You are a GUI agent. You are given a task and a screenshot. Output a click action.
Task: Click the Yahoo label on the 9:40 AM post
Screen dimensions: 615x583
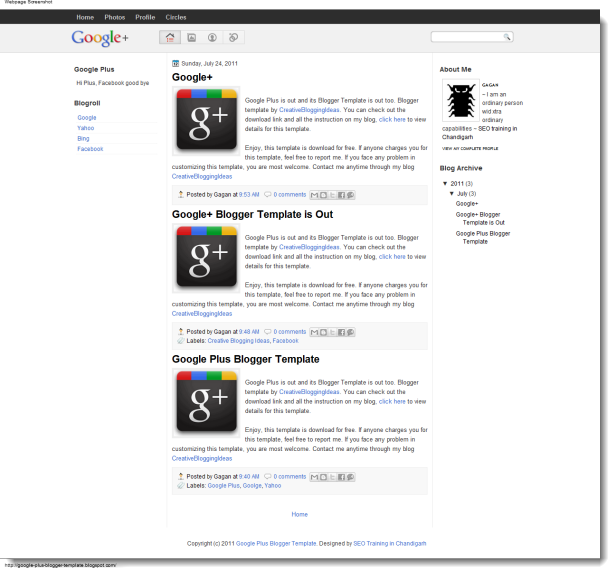pos(273,486)
